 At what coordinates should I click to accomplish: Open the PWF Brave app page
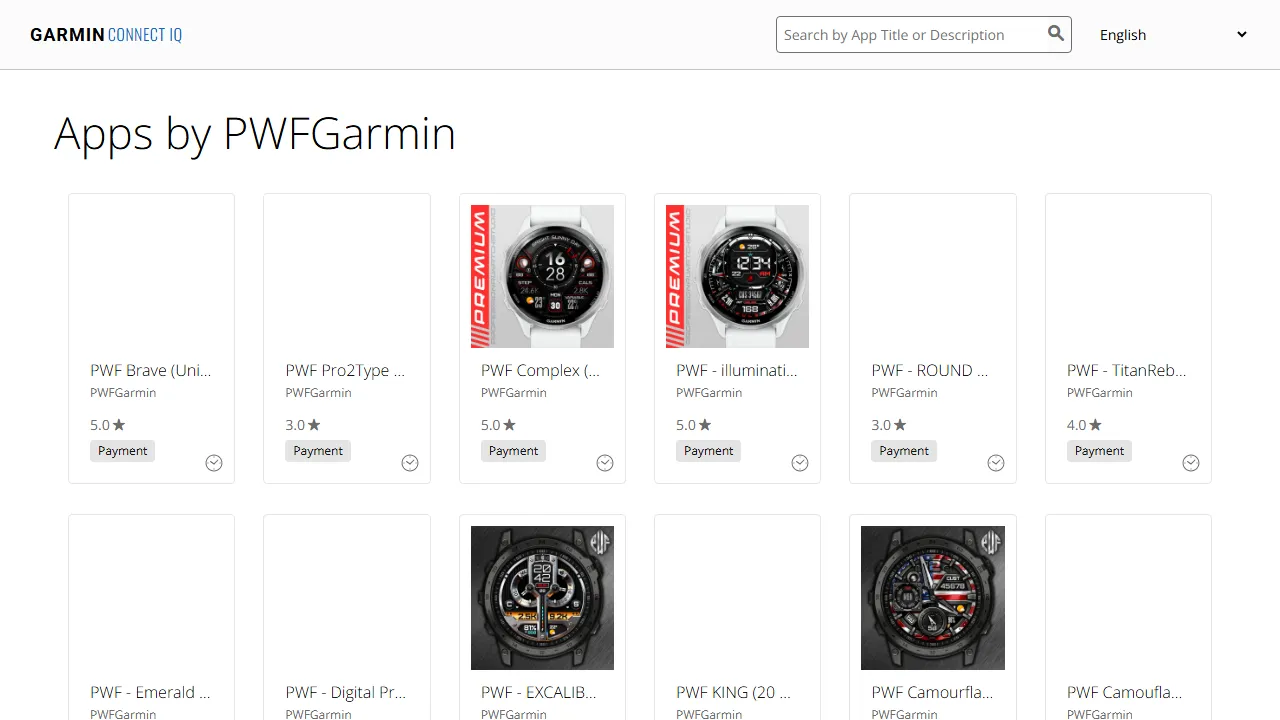coord(150,370)
